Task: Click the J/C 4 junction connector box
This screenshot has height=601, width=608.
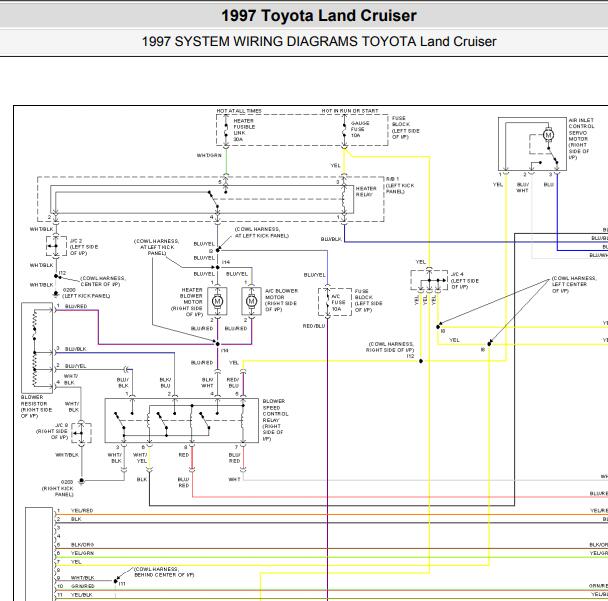Action: pyautogui.click(x=429, y=280)
